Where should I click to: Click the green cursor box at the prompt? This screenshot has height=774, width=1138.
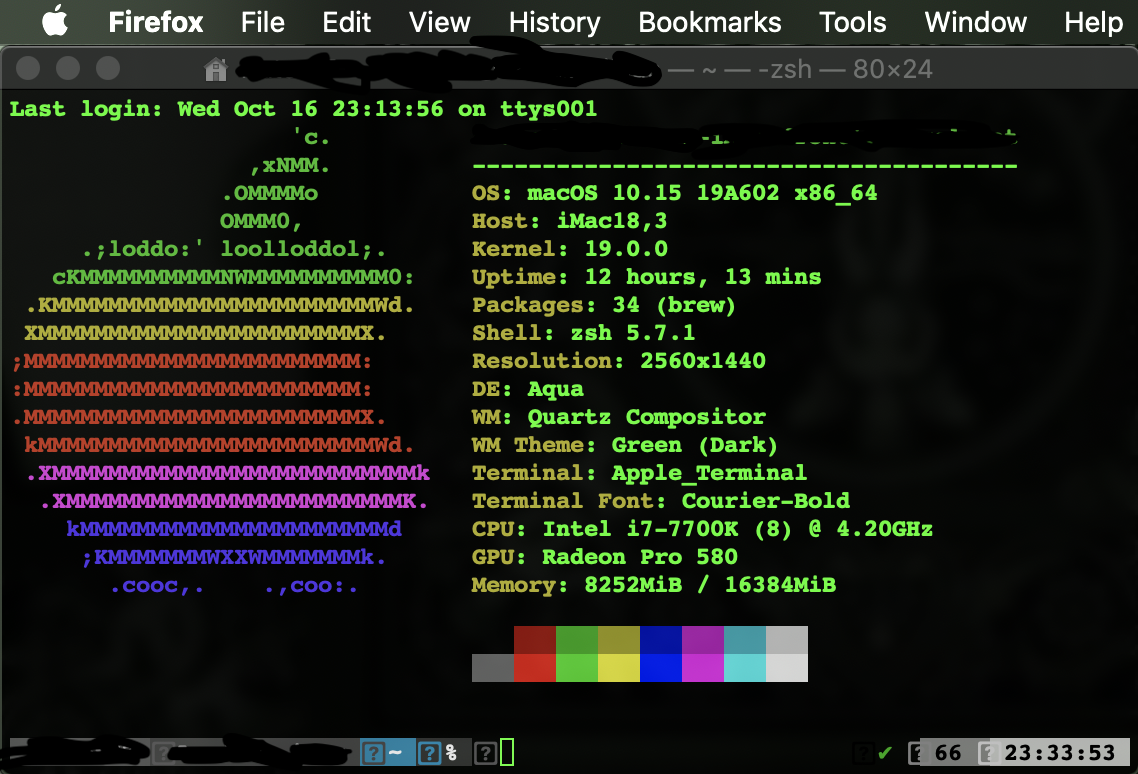point(507,752)
